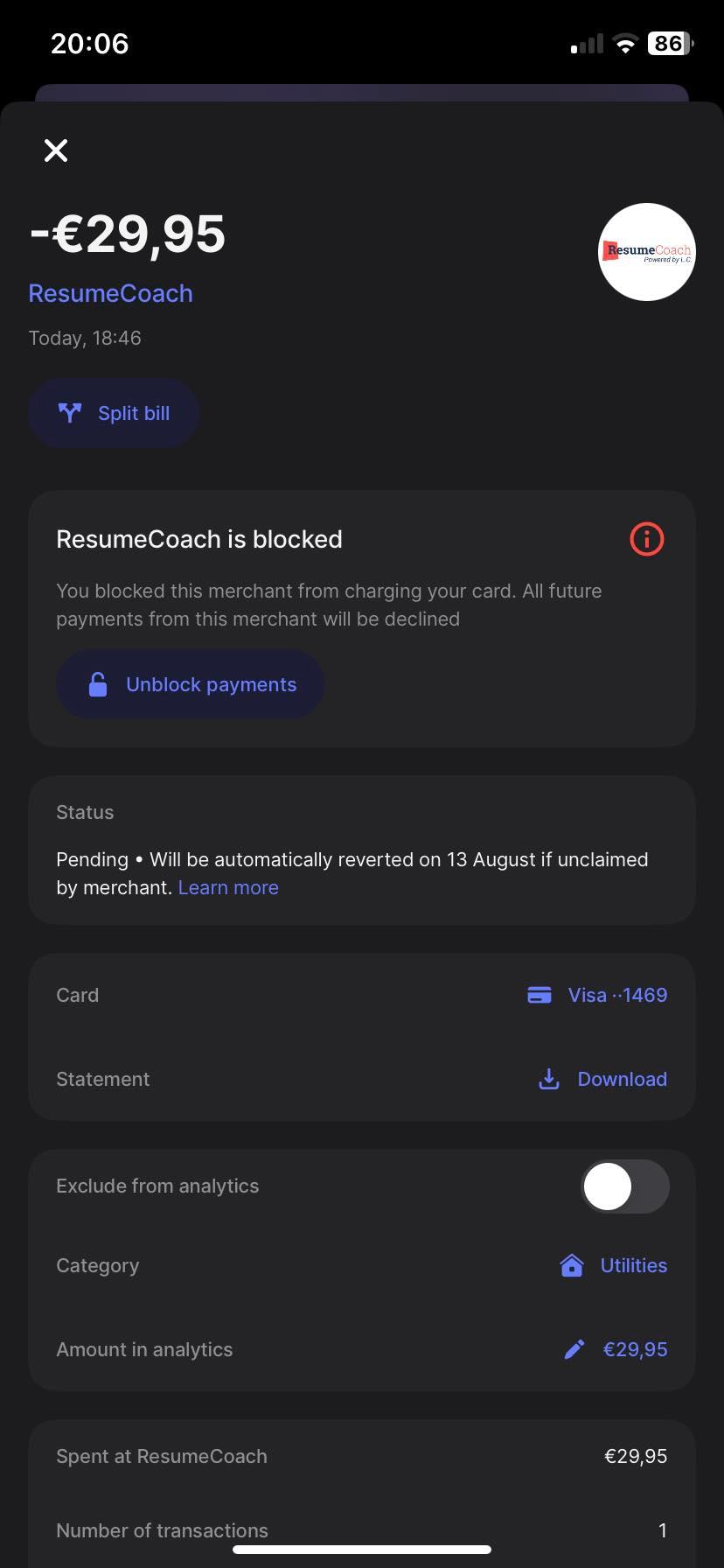Enable the Exclude from analytics toggle

(x=623, y=1186)
